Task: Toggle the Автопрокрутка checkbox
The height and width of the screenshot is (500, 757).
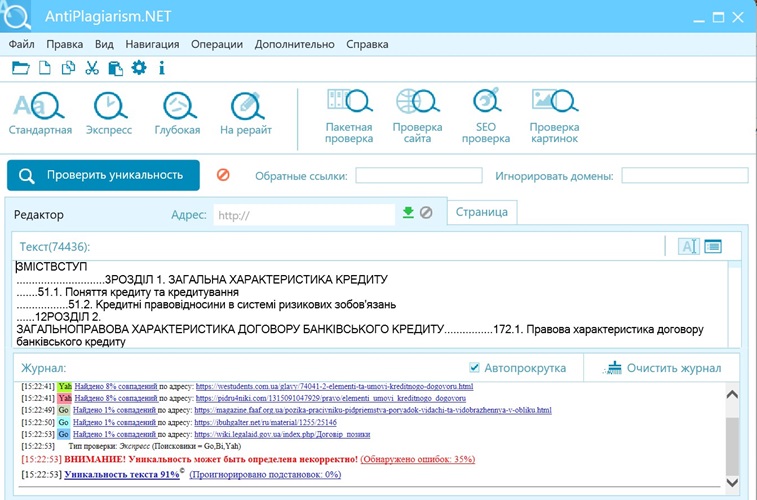Action: 475,368
